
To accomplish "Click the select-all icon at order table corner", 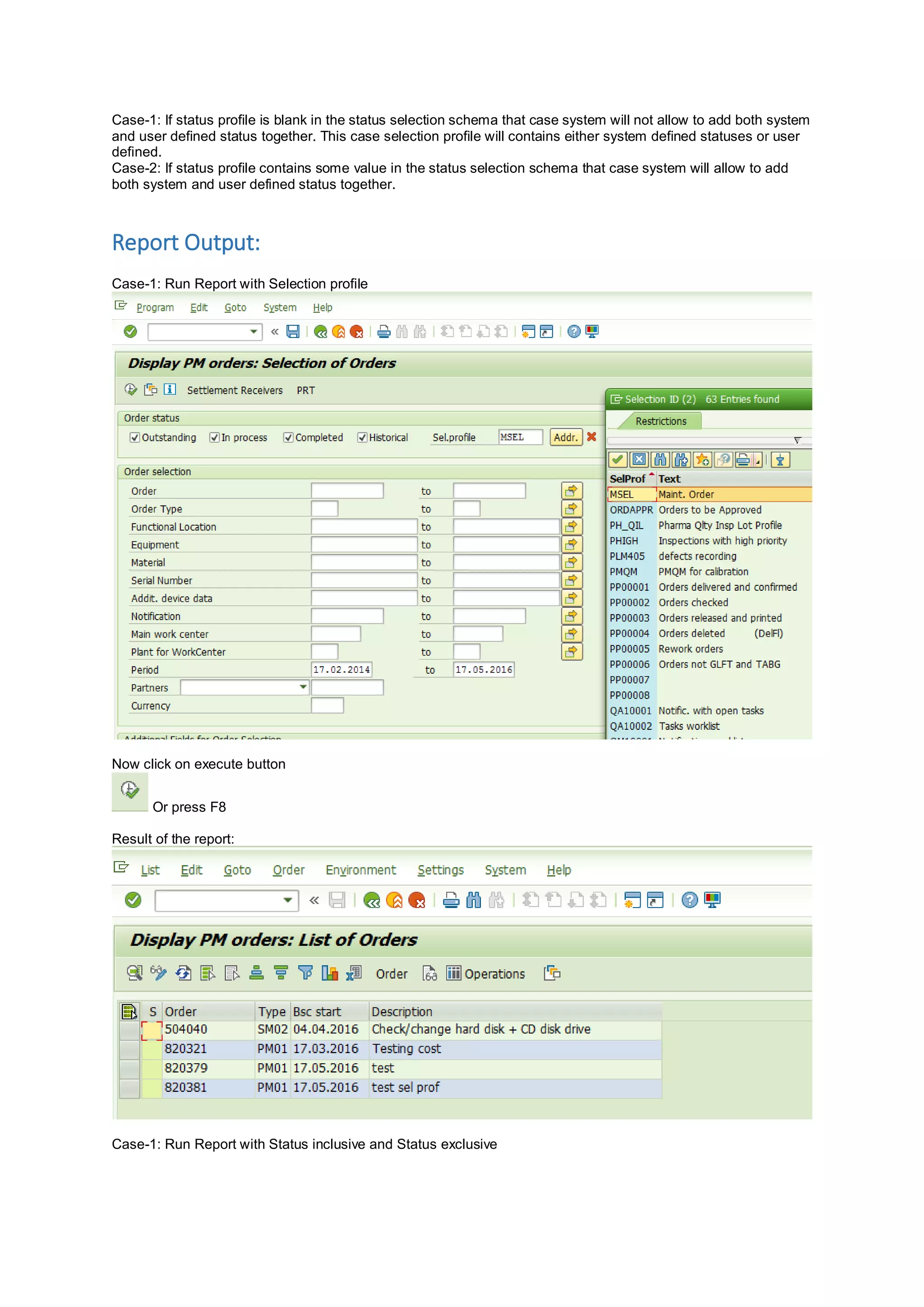I will pos(130,1011).
